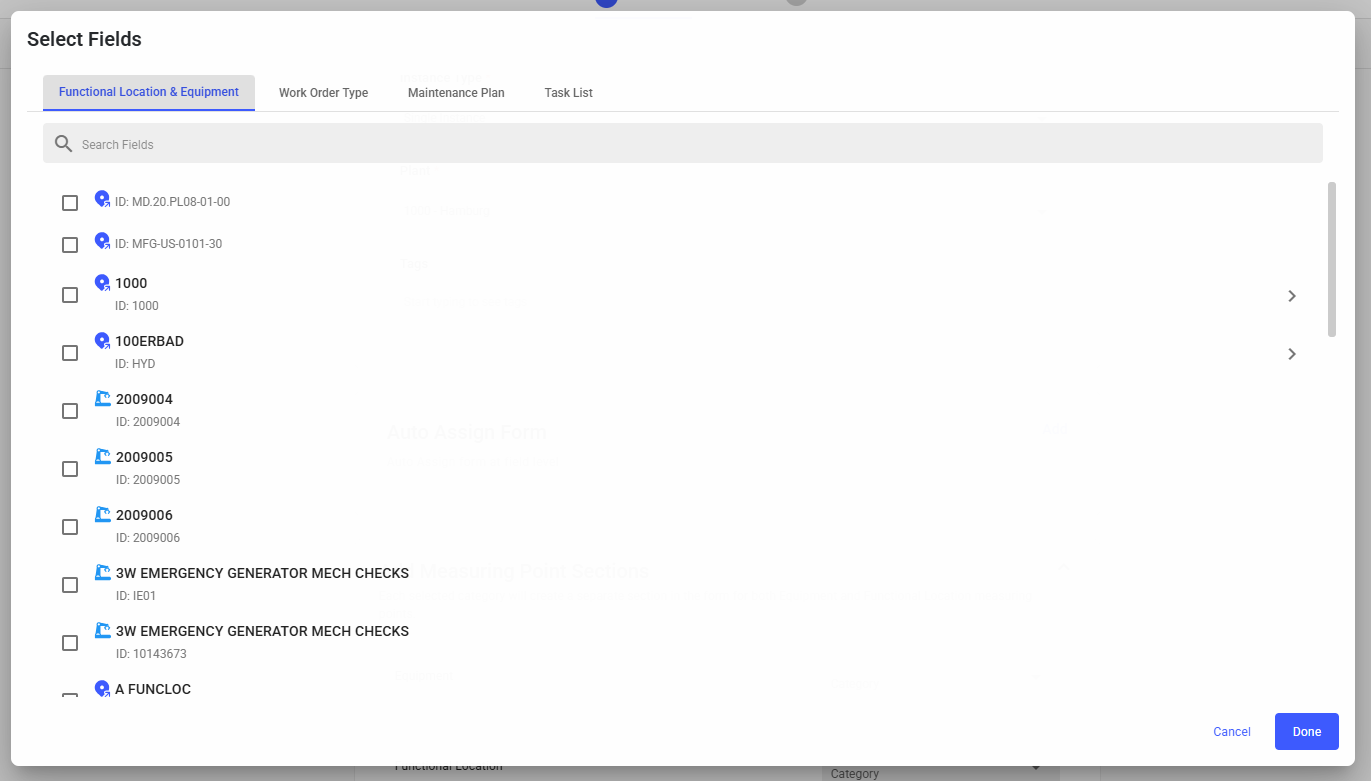The width and height of the screenshot is (1371, 781).
Task: Expand the 1000 row chevron
Action: pos(1292,296)
